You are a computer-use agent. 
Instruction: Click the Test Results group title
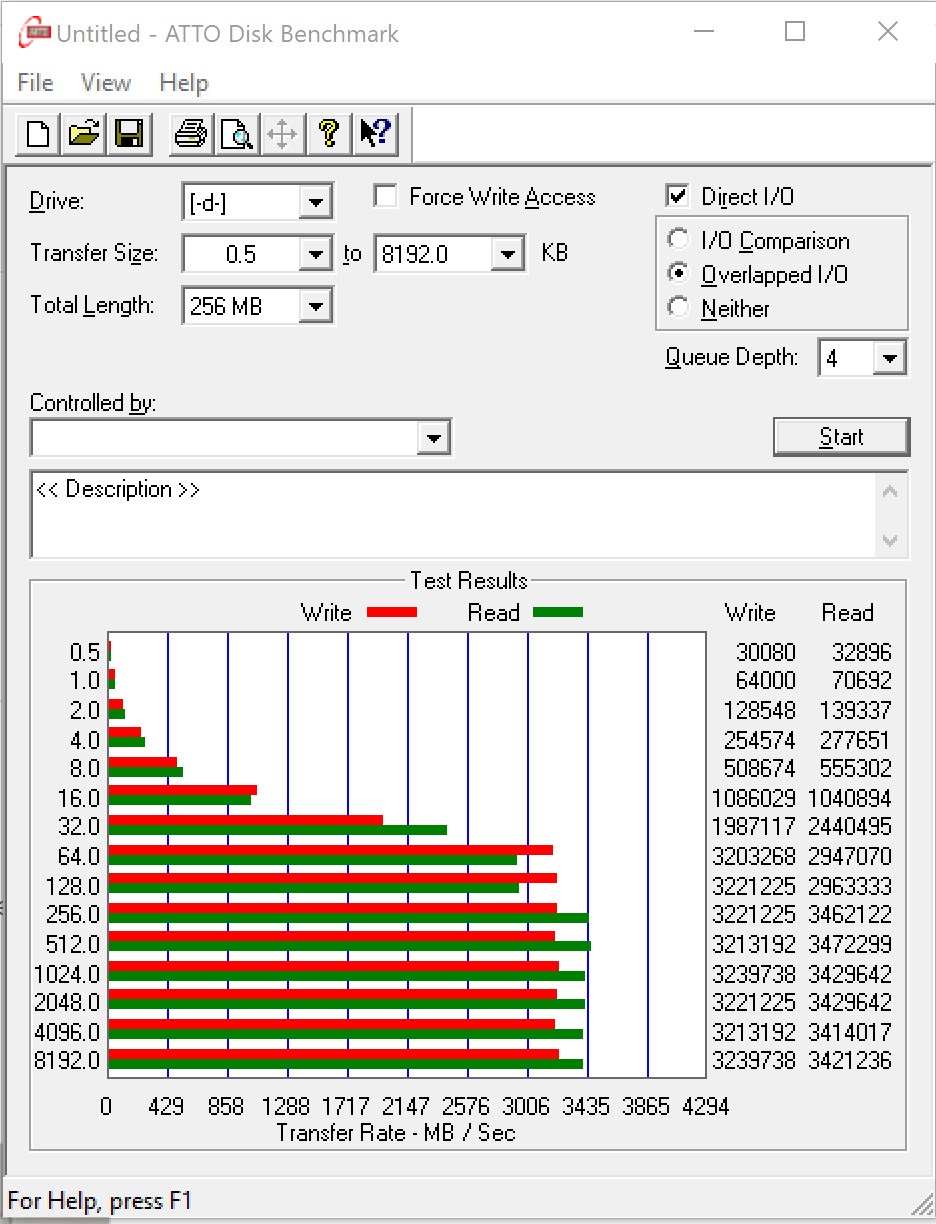coord(469,581)
